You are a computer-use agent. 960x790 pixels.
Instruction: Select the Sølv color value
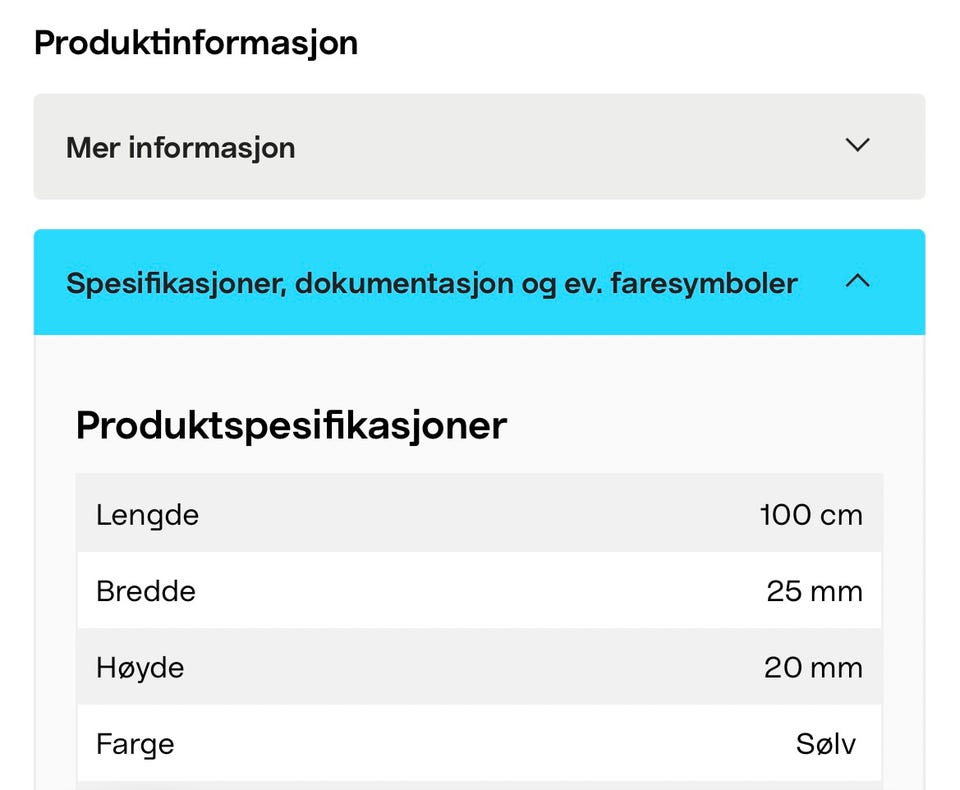[x=826, y=744]
